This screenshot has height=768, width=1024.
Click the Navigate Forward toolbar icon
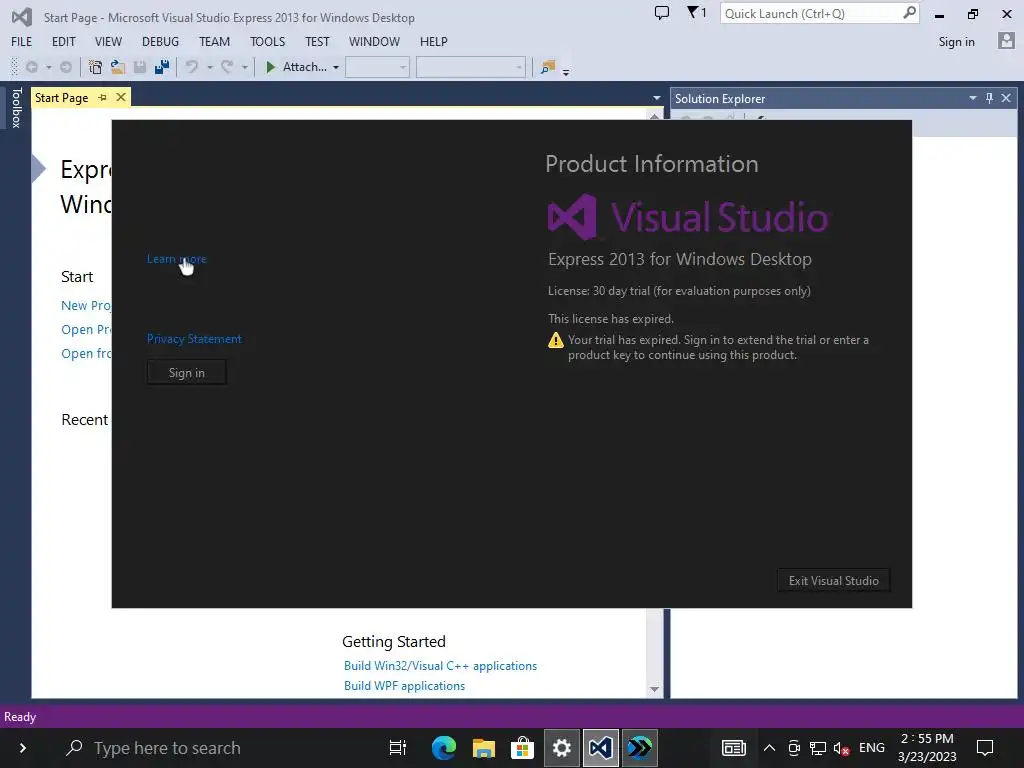coord(65,67)
